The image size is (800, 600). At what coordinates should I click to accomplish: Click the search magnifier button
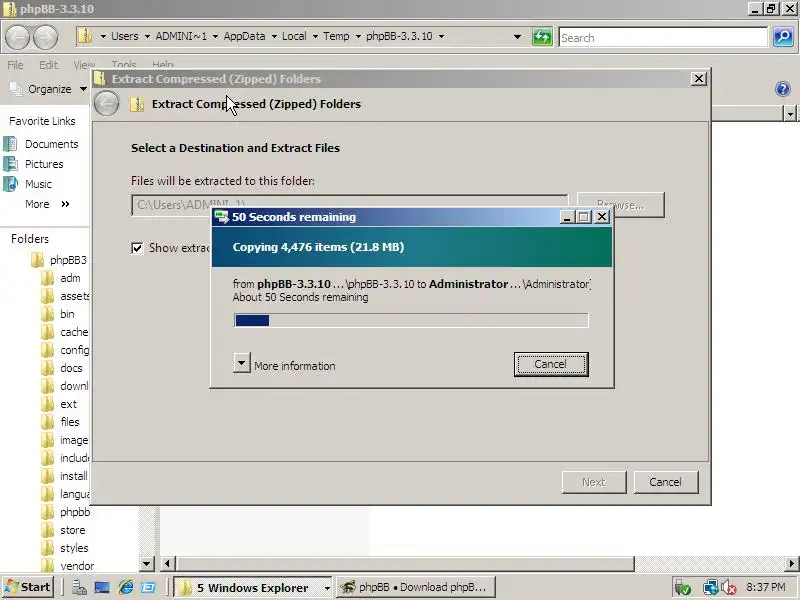point(783,37)
